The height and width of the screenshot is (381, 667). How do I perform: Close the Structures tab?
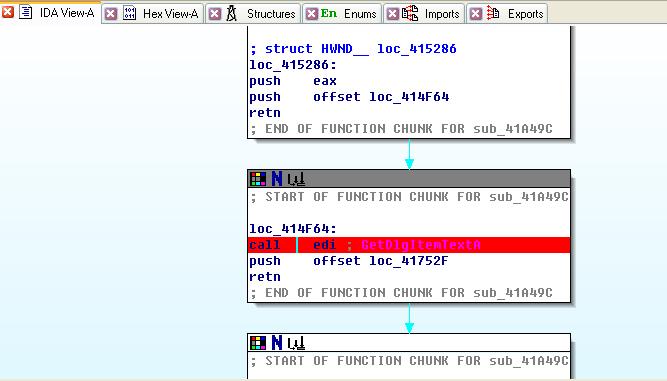click(x=215, y=14)
